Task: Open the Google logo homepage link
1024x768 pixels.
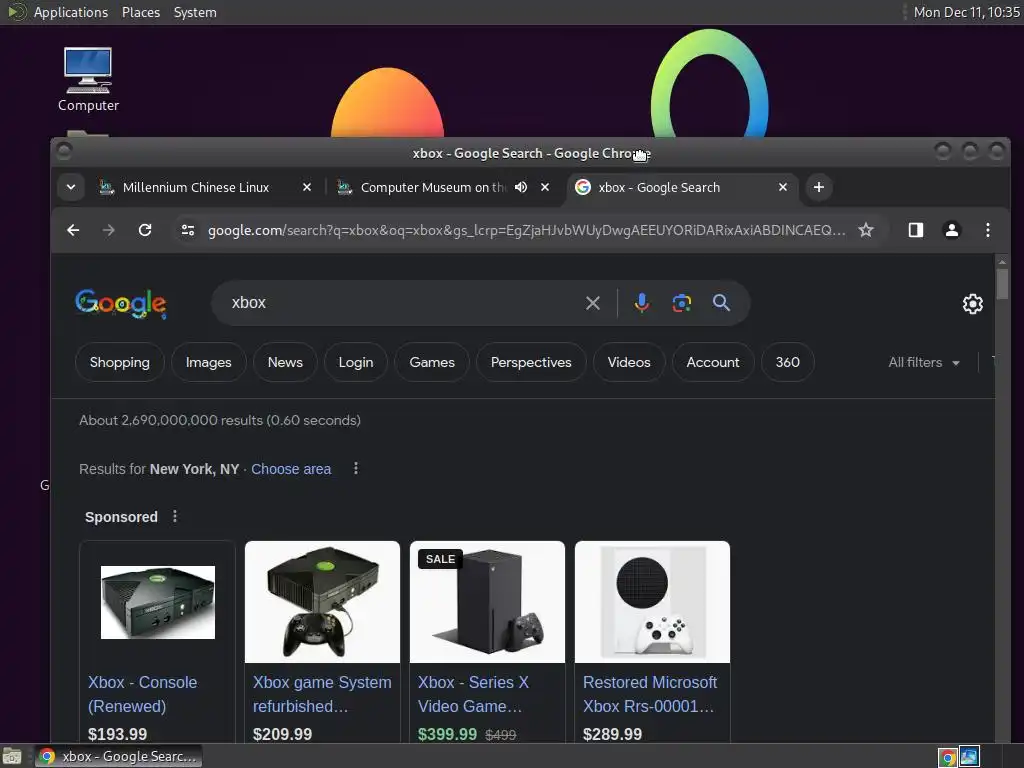Action: click(121, 304)
